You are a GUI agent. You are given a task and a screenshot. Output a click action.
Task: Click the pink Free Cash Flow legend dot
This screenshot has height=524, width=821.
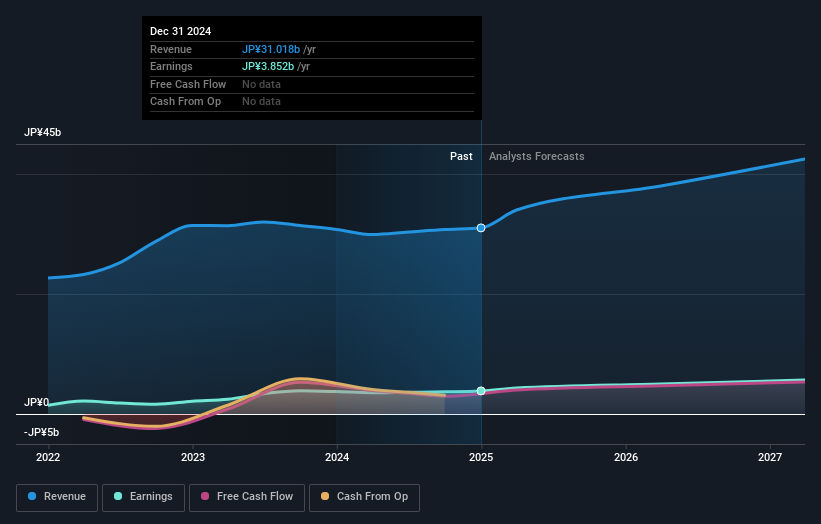[x=205, y=496]
